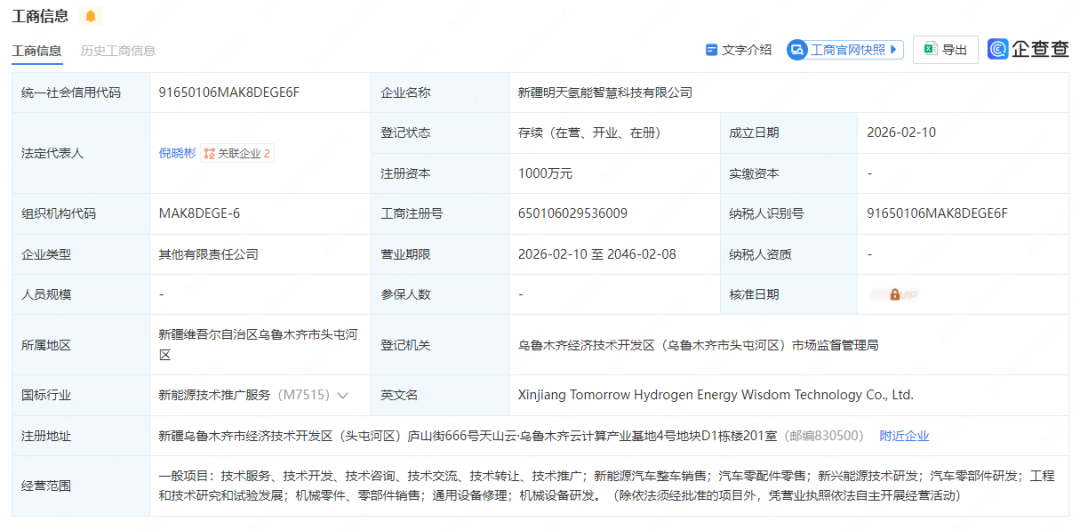Screen dimensions: 1080x530
Task: Click the 工商注册号 value 650106029536009
Action: click(573, 213)
